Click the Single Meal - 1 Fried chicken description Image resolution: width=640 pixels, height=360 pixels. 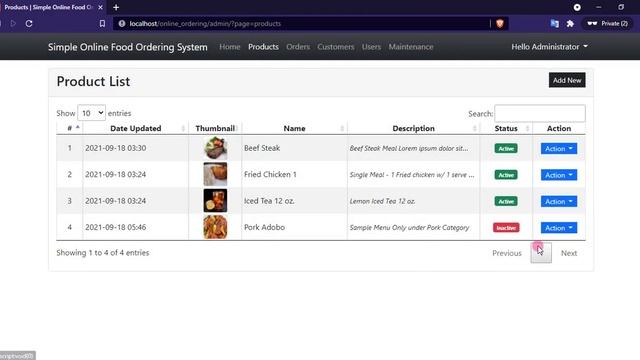click(412, 175)
